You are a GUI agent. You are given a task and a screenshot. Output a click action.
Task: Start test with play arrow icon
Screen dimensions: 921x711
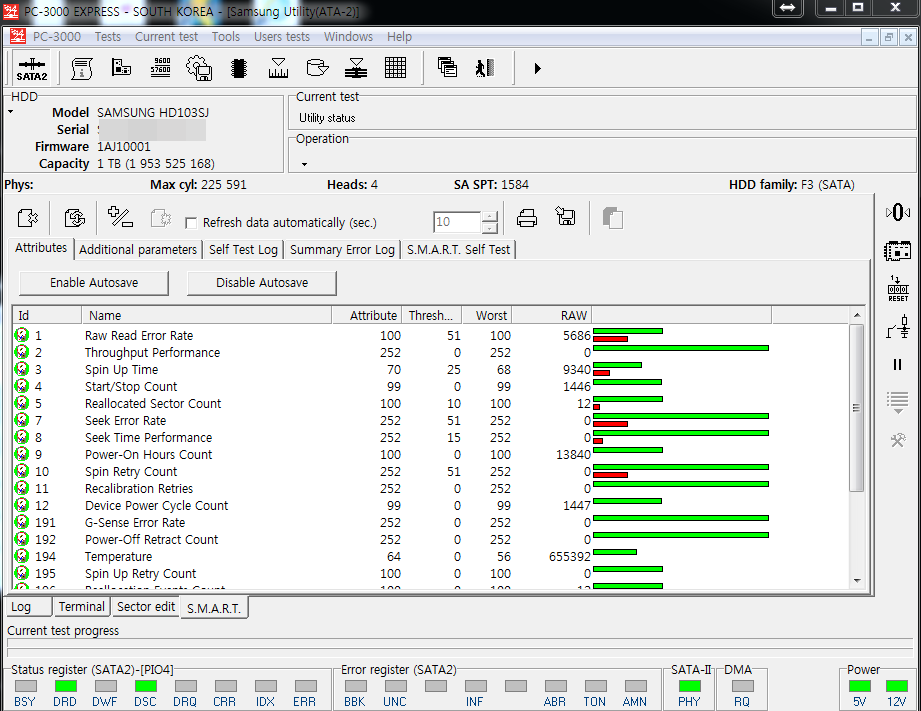pos(537,69)
